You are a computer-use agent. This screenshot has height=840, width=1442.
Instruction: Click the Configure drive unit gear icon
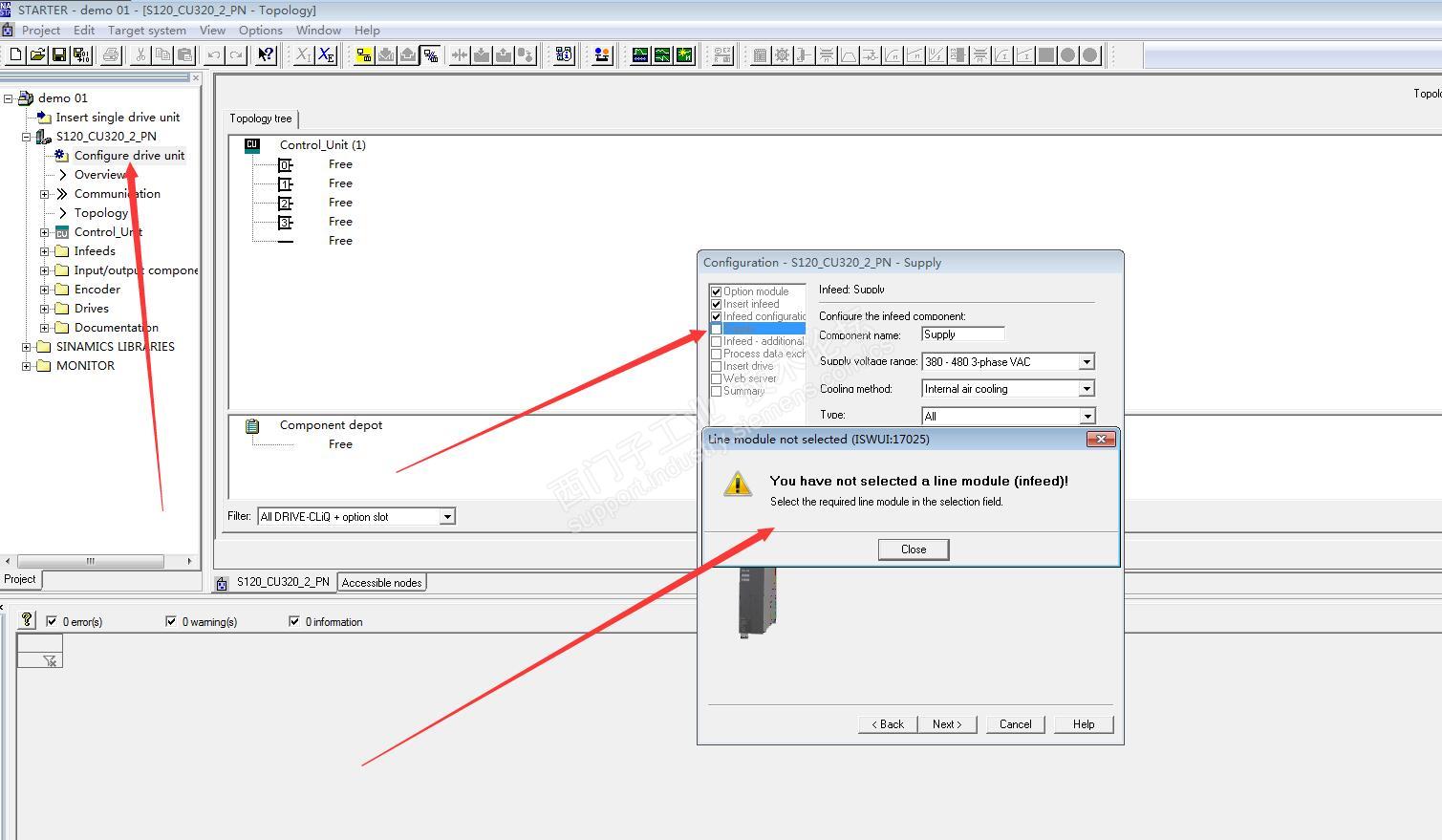pos(60,155)
